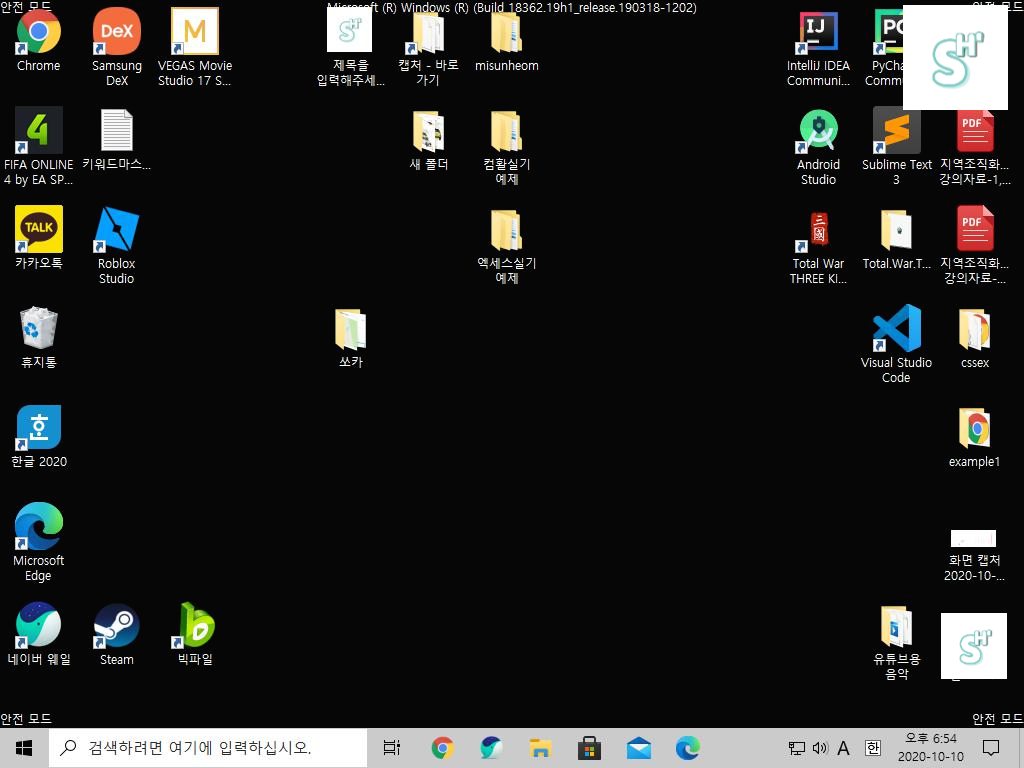Select the 휴지통 recycle bin icon
This screenshot has height=768, width=1024.
click(x=39, y=337)
